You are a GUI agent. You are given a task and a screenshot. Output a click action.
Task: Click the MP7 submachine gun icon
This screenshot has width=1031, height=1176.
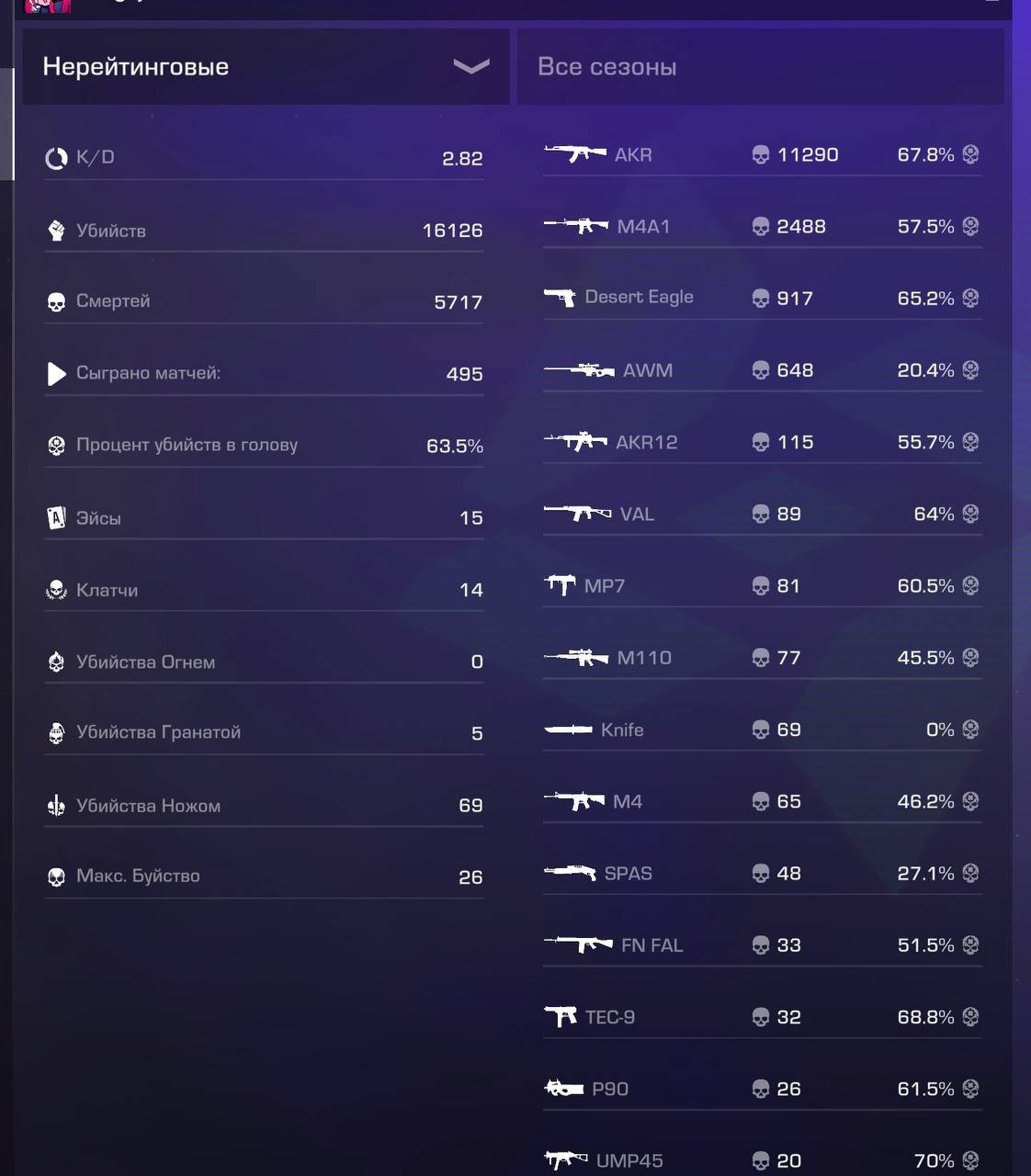[560, 585]
